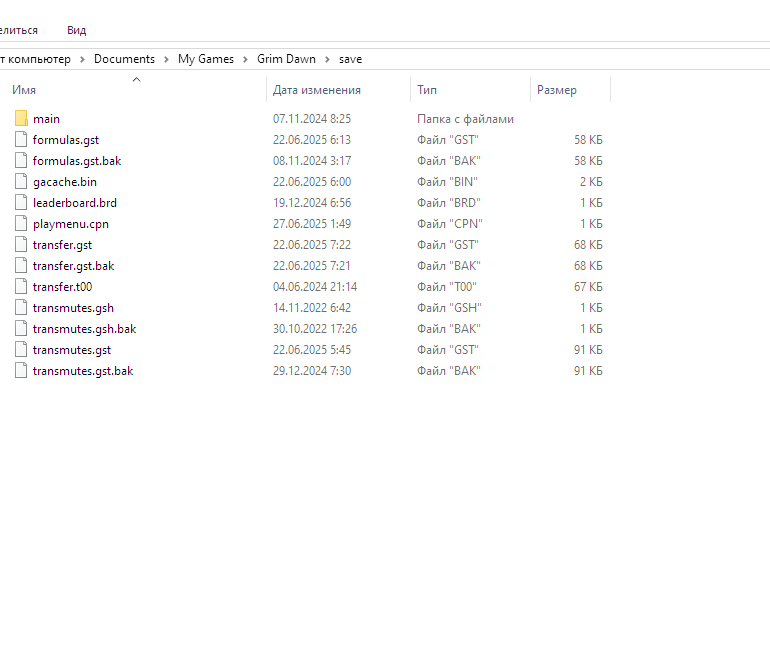Viewport: 770px width, 670px height.
Task: Click file name transfer.gst
Action: tap(62, 245)
